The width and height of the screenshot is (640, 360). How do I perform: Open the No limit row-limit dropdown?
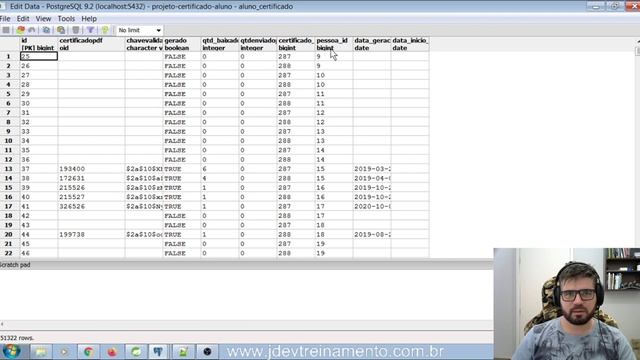[139, 30]
